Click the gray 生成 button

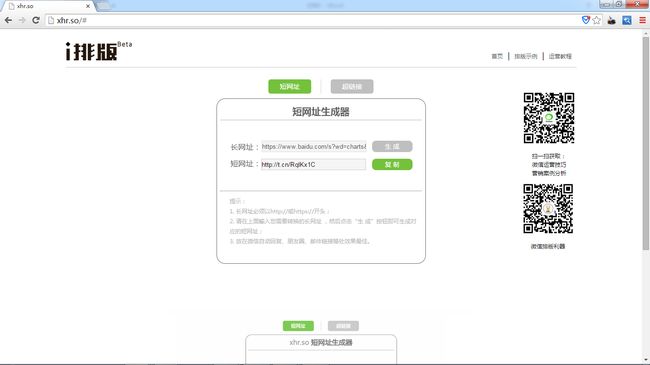click(x=392, y=146)
